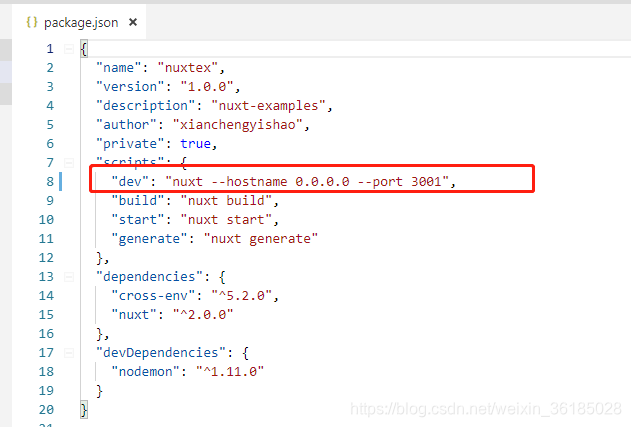This screenshot has width=631, height=427.
Task: Click the true value on line 6
Action: pos(195,144)
